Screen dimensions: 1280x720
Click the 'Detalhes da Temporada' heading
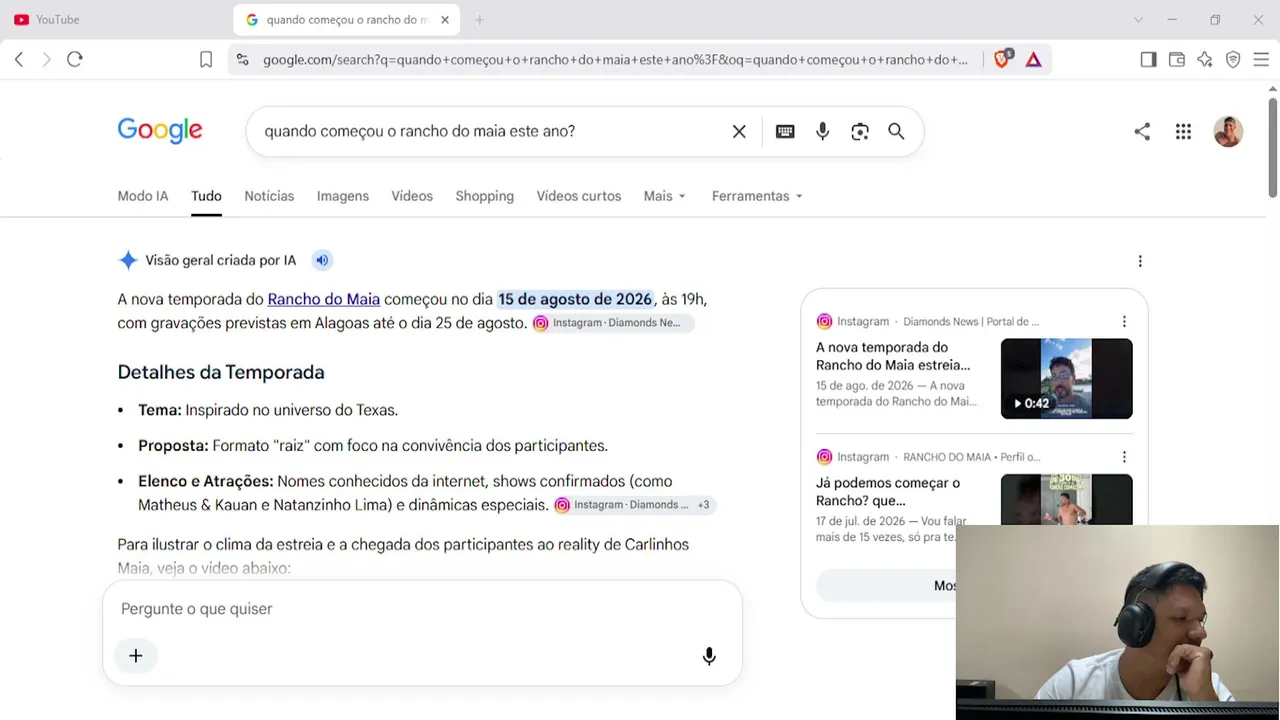click(221, 372)
